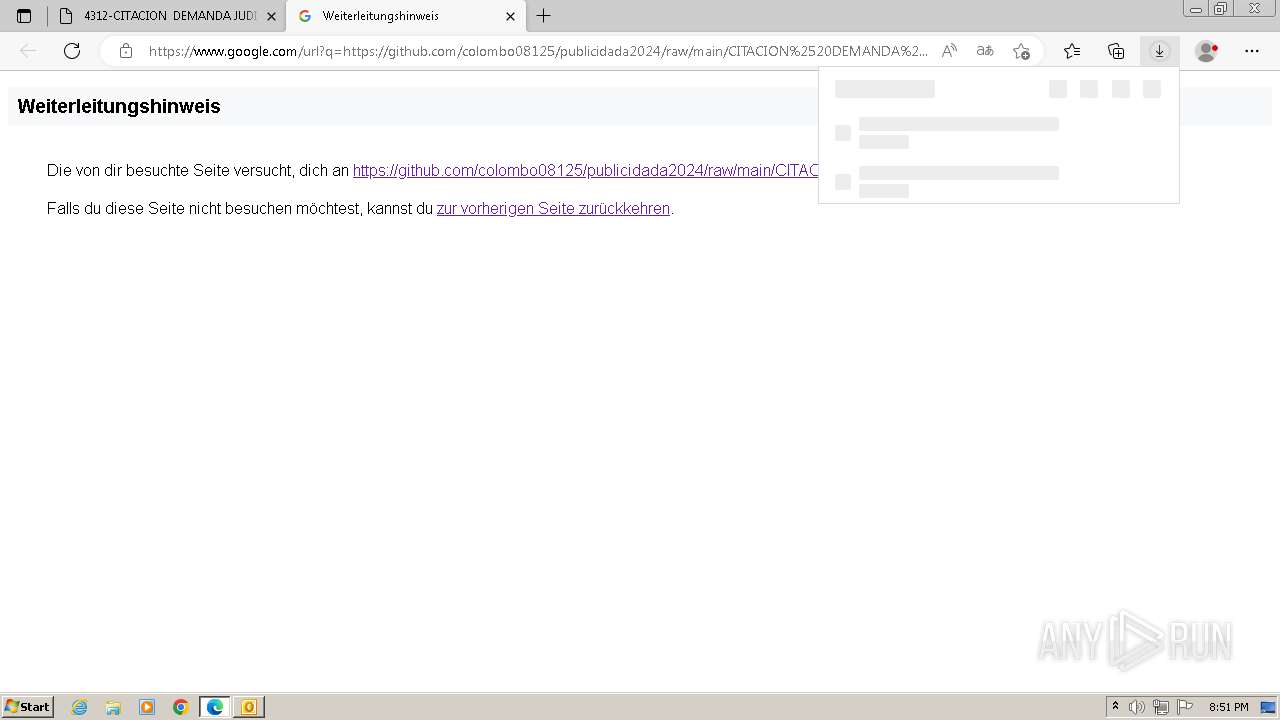Open Settings and more menu

(x=1252, y=51)
